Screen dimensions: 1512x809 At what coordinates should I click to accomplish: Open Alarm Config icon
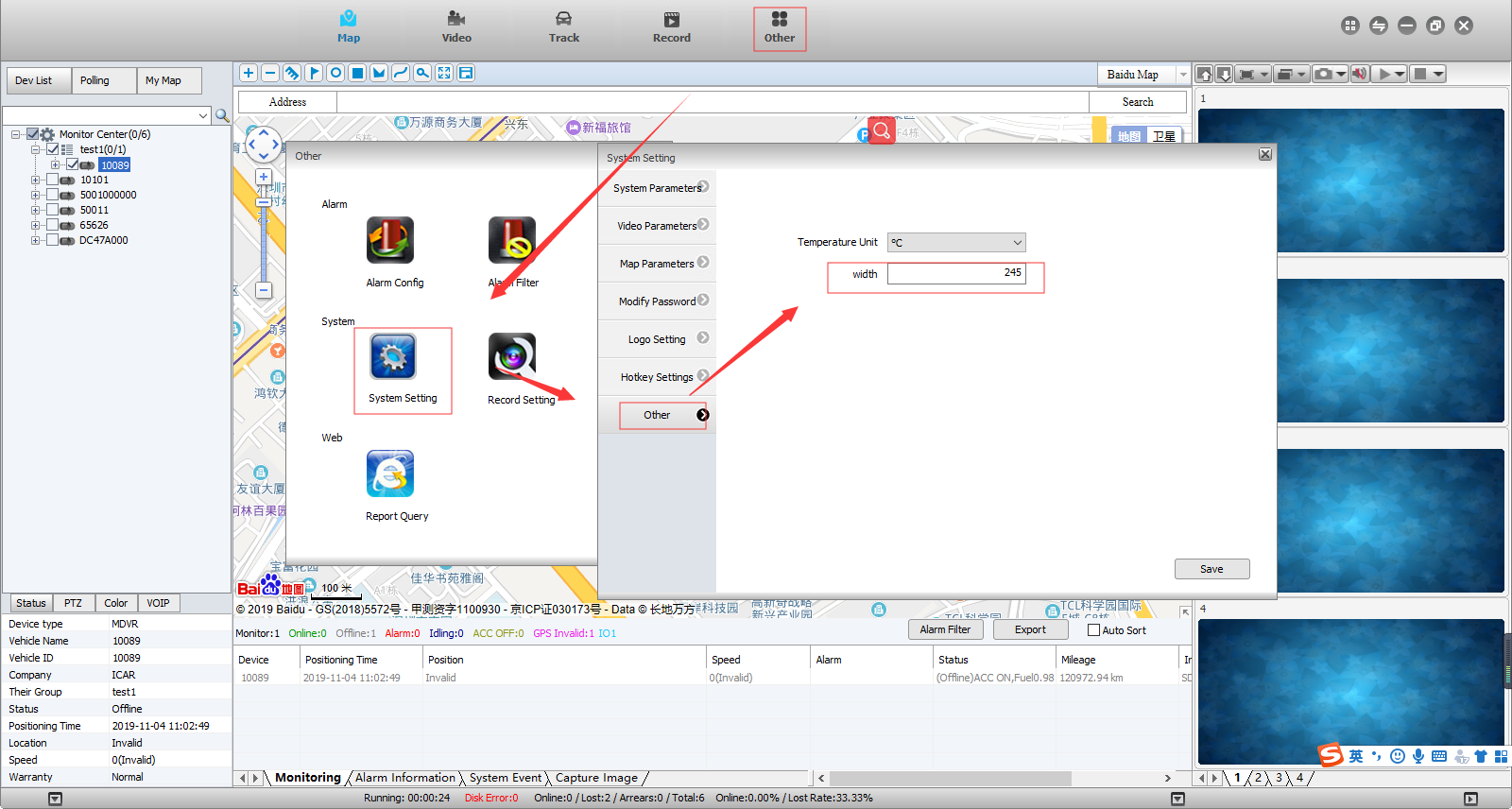tap(391, 240)
